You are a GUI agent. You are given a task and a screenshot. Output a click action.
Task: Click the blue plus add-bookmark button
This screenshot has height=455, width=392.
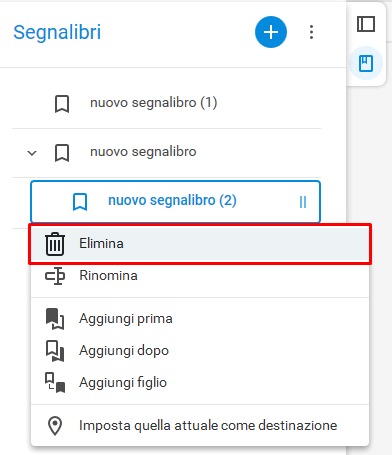271,32
